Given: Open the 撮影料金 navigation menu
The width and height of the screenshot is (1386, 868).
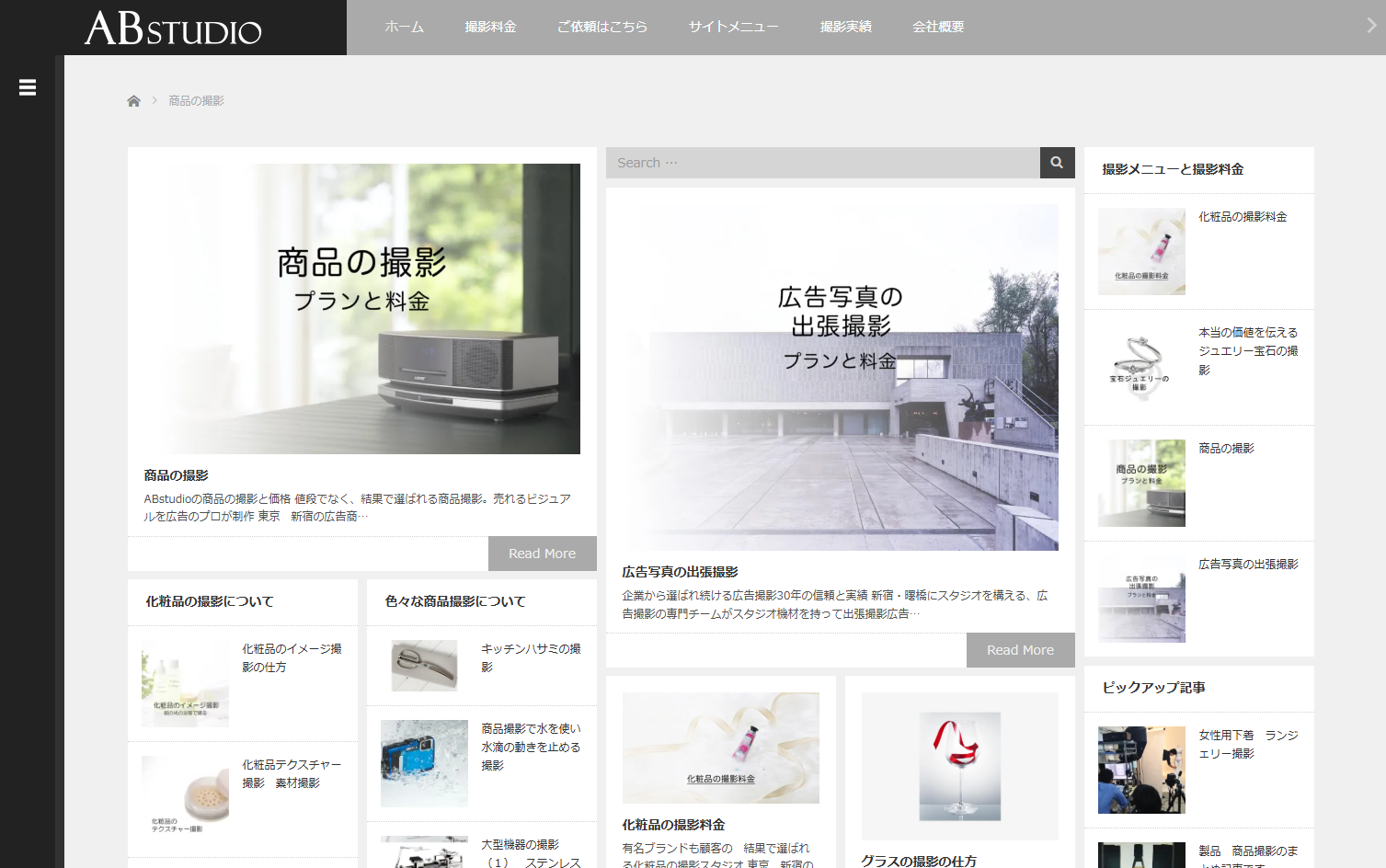Looking at the screenshot, I should tap(490, 27).
